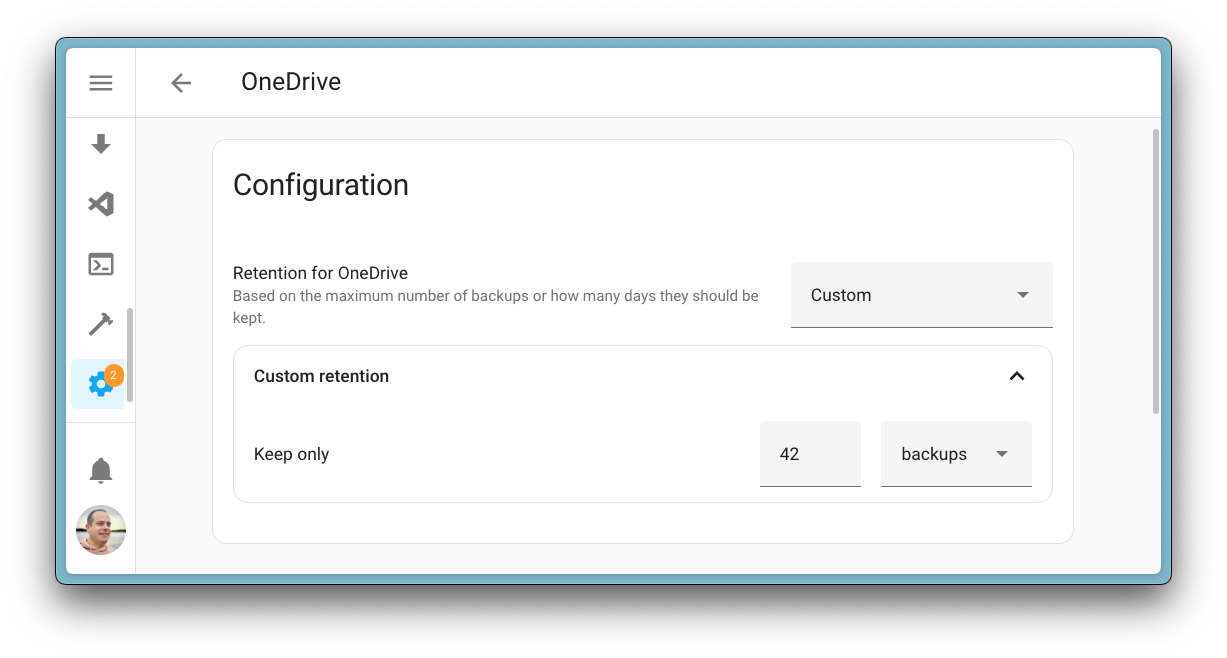The width and height of the screenshot is (1227, 658).
Task: Click the OneDrive title in the app bar
Action: point(291,82)
